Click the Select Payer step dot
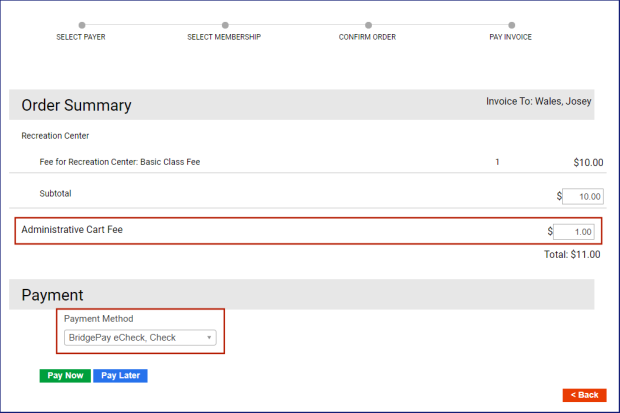620x413 pixels. click(81, 25)
